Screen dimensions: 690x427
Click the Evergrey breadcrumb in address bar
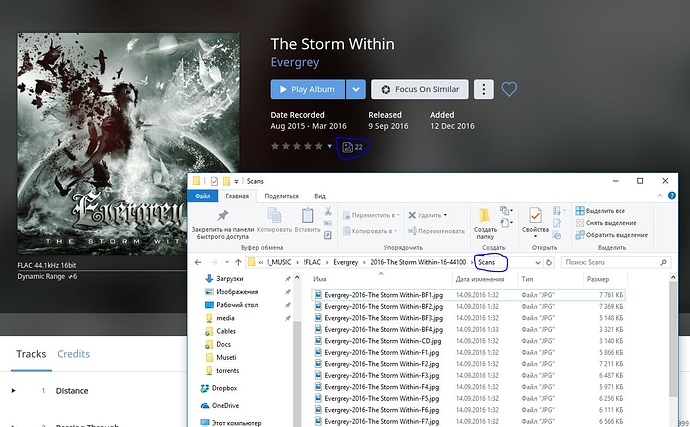(345, 262)
